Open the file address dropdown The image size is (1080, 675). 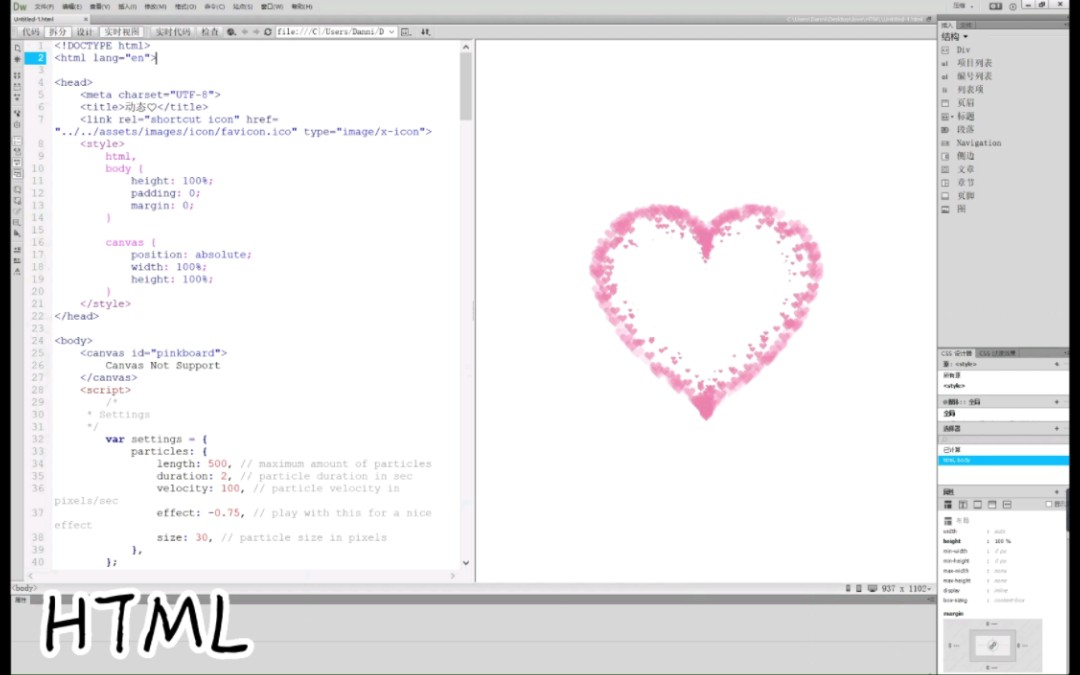391,32
